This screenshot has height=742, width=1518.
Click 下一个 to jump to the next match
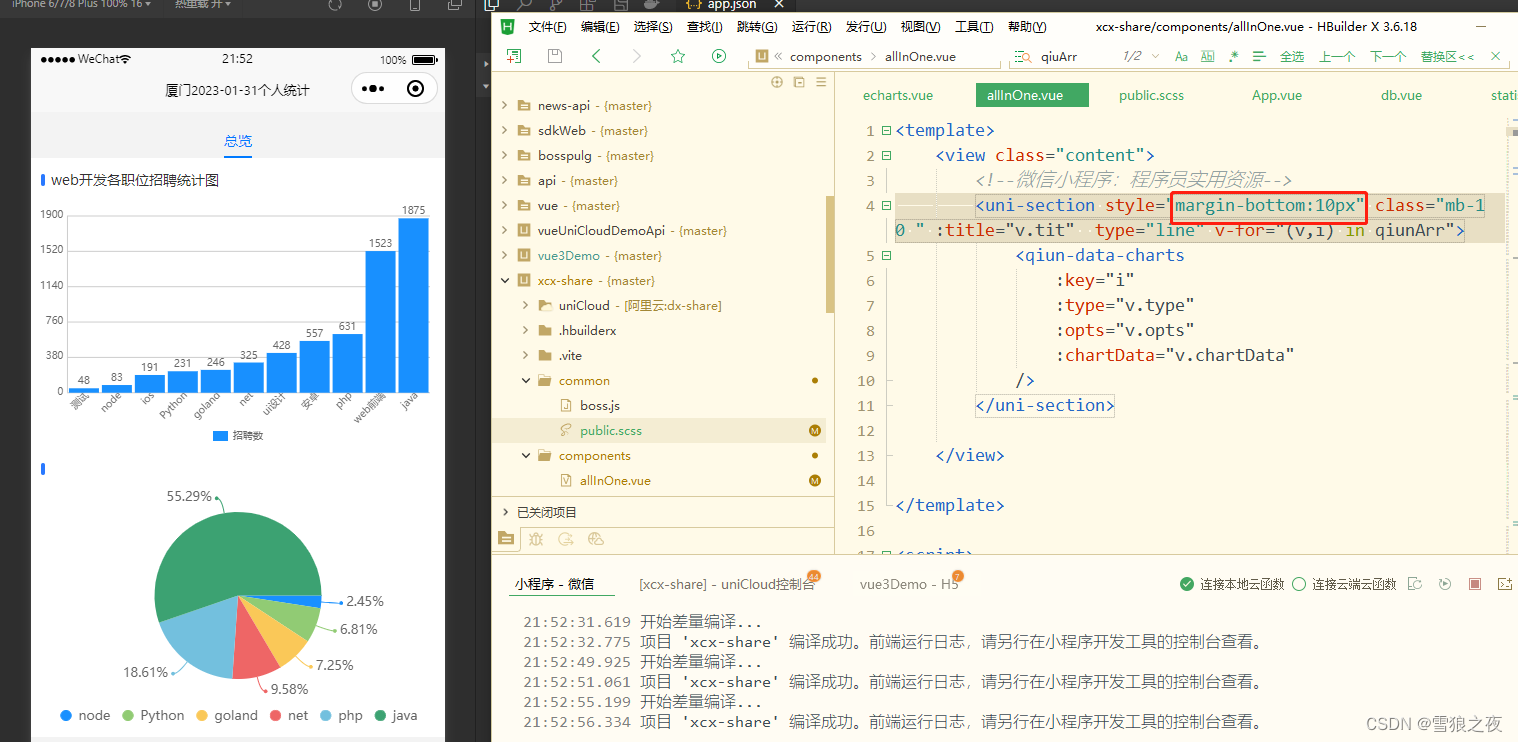click(x=1387, y=57)
